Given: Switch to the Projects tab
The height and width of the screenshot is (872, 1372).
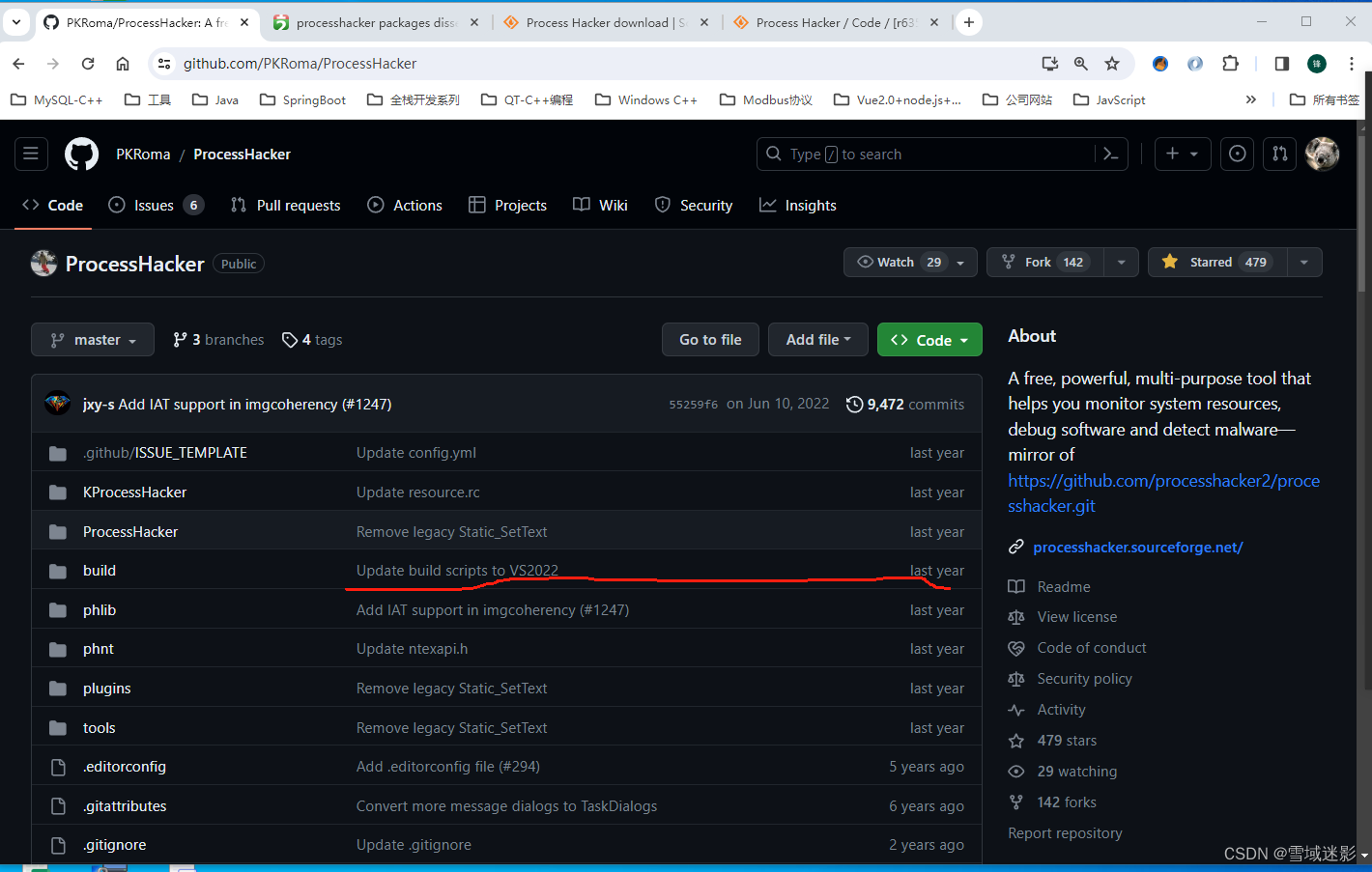Looking at the screenshot, I should [x=508, y=205].
